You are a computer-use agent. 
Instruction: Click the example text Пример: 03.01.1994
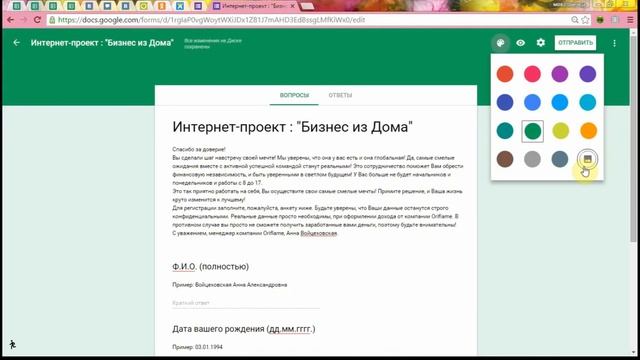pyautogui.click(x=197, y=347)
